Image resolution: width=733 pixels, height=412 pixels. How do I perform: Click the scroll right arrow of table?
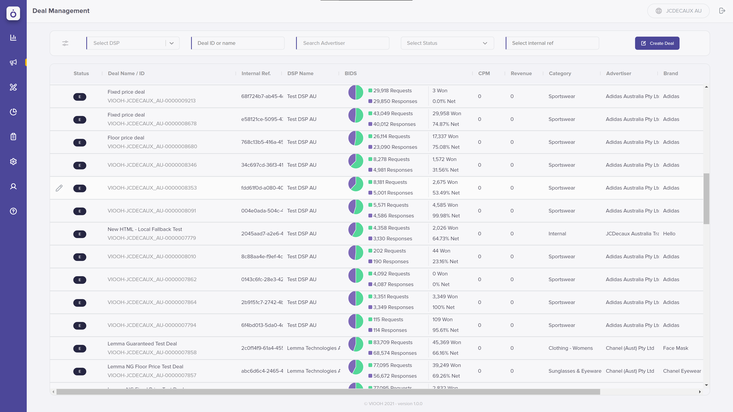[x=700, y=392]
